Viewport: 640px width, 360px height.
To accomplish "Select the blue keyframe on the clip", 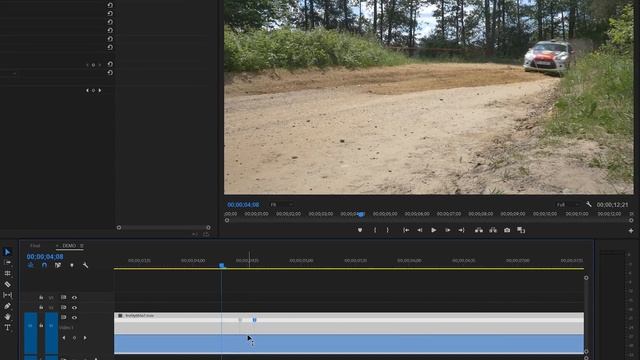I will (254, 320).
